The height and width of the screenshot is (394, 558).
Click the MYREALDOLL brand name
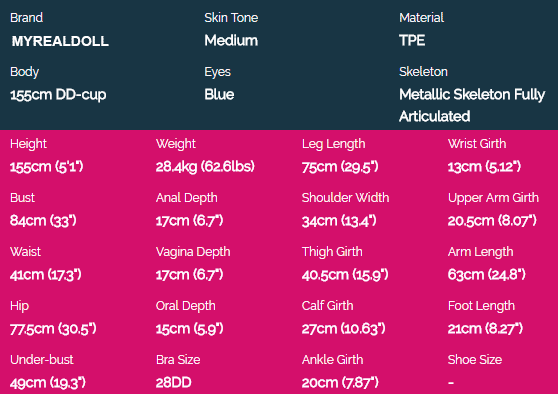pyautogui.click(x=60, y=41)
